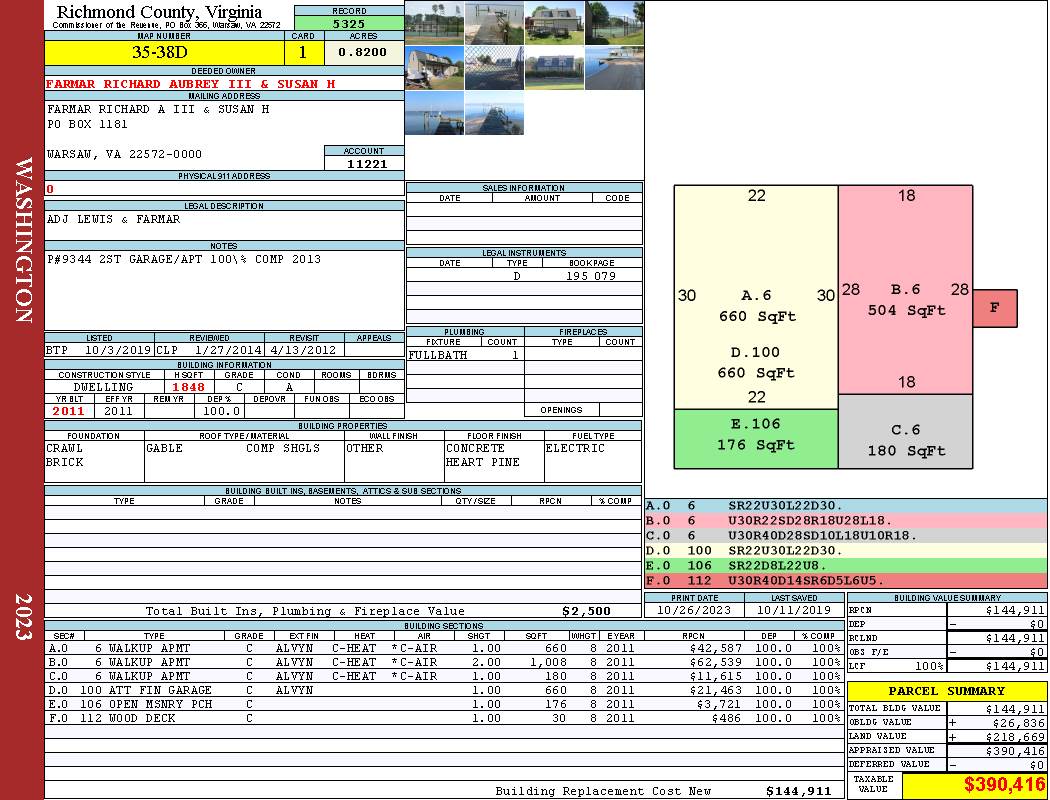Viewport: 1050px width, 800px height.
Task: Click F.0 112 WOOD DECK row
Action: [x=444, y=718]
